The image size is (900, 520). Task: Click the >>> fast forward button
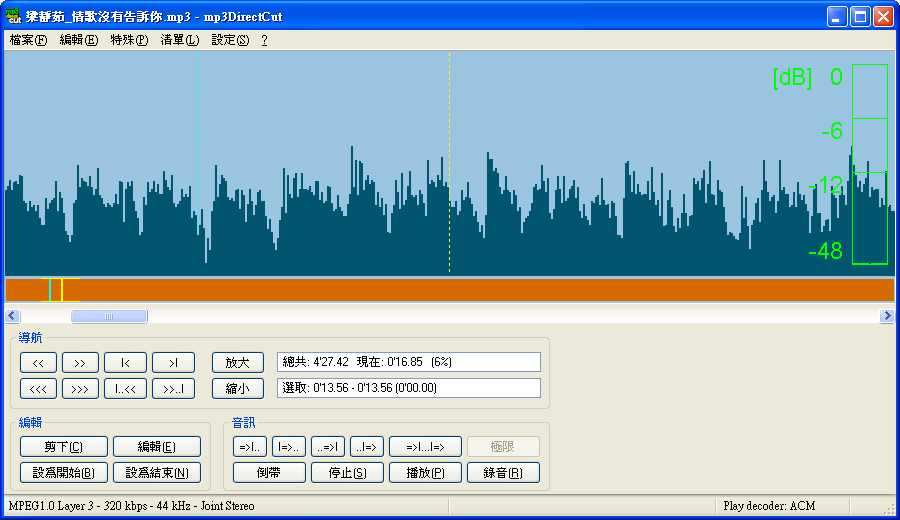80,389
